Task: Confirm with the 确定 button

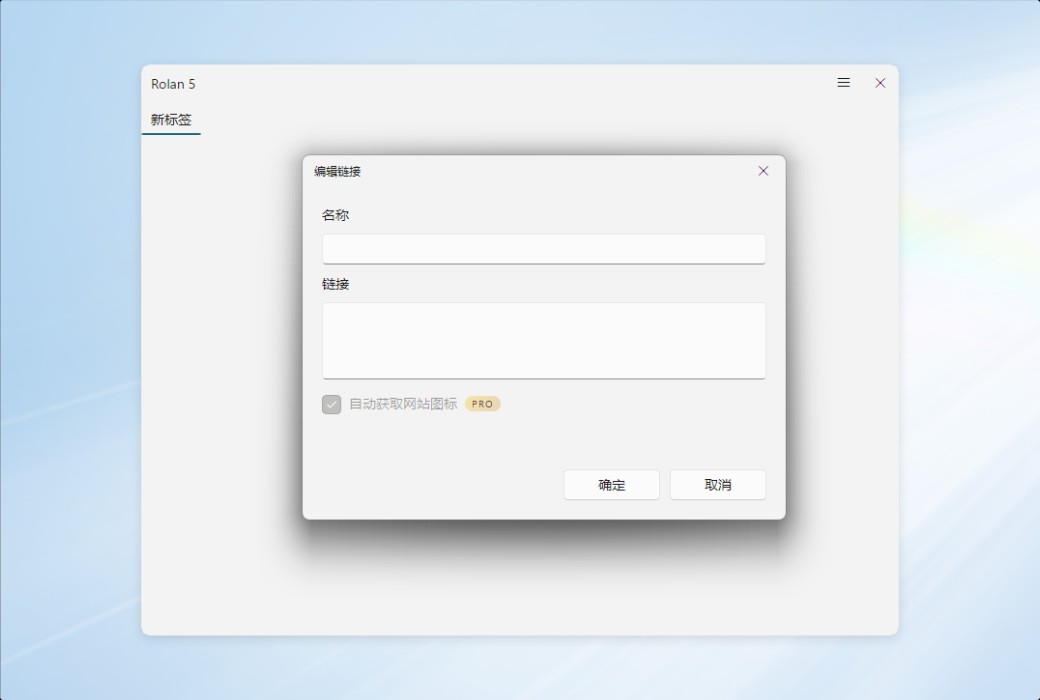Action: pyautogui.click(x=612, y=485)
